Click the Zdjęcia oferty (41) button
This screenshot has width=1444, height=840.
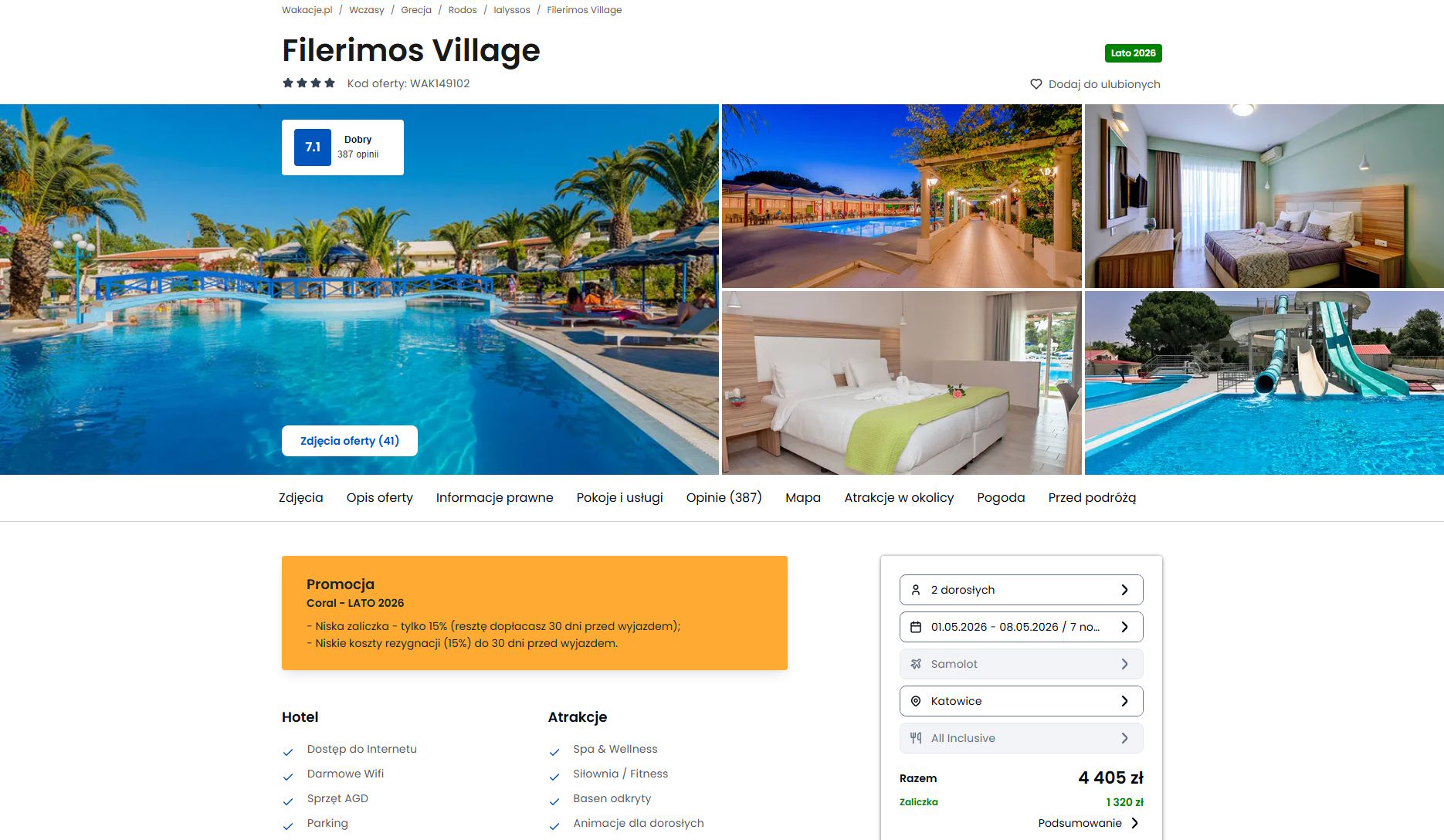pyautogui.click(x=350, y=441)
